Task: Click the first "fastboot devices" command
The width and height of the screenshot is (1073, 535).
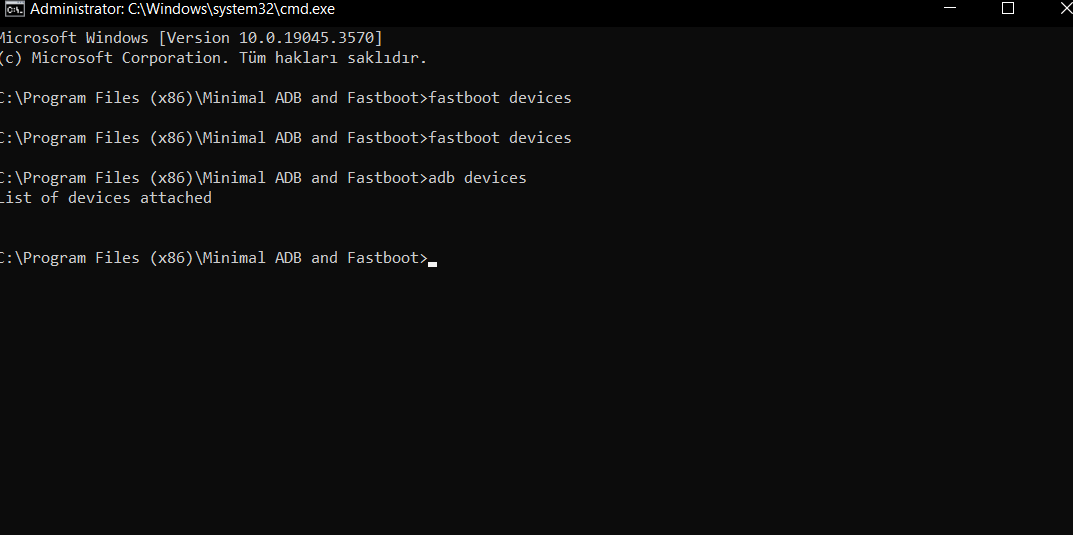Action: point(500,98)
